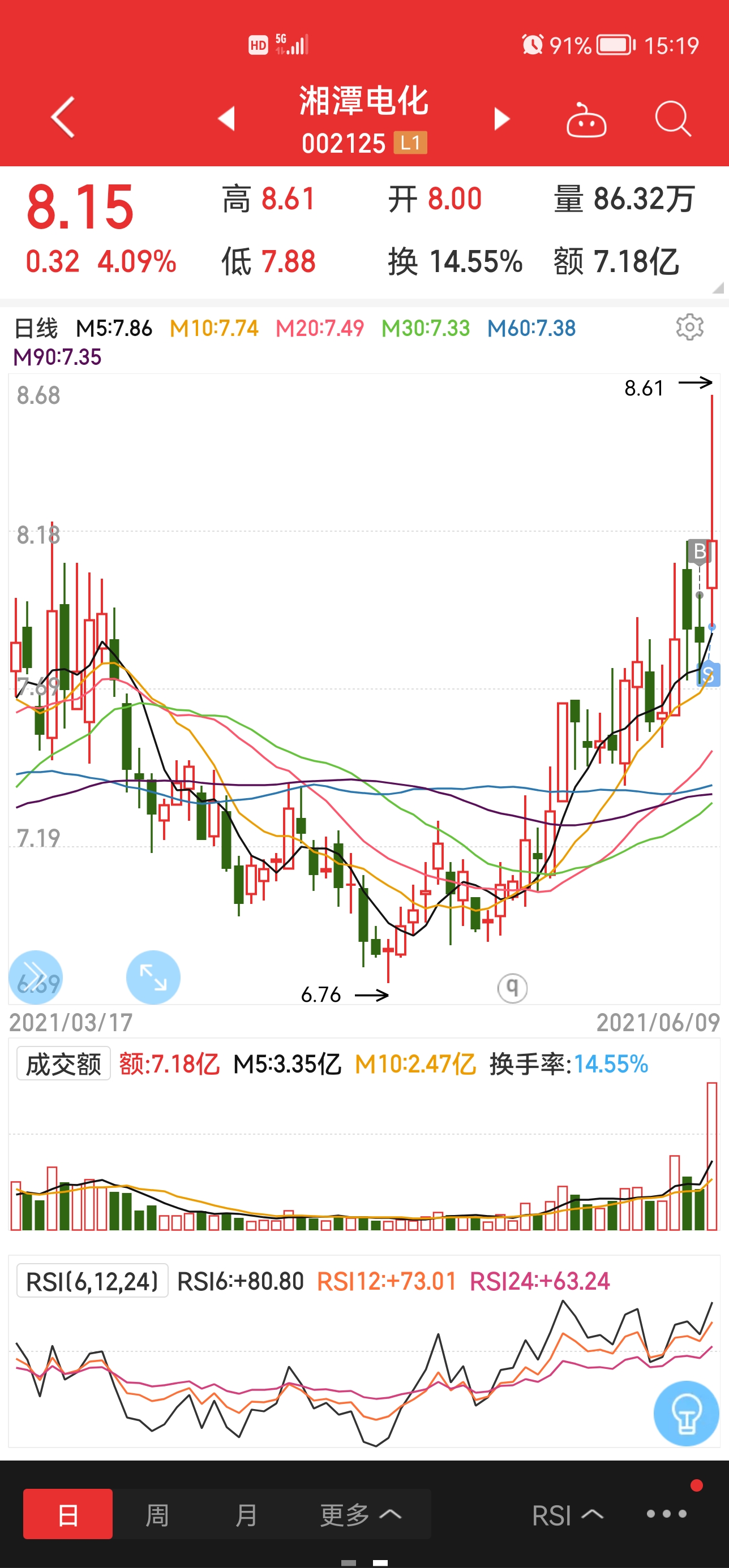Expand quote details corner triangle

(718, 288)
